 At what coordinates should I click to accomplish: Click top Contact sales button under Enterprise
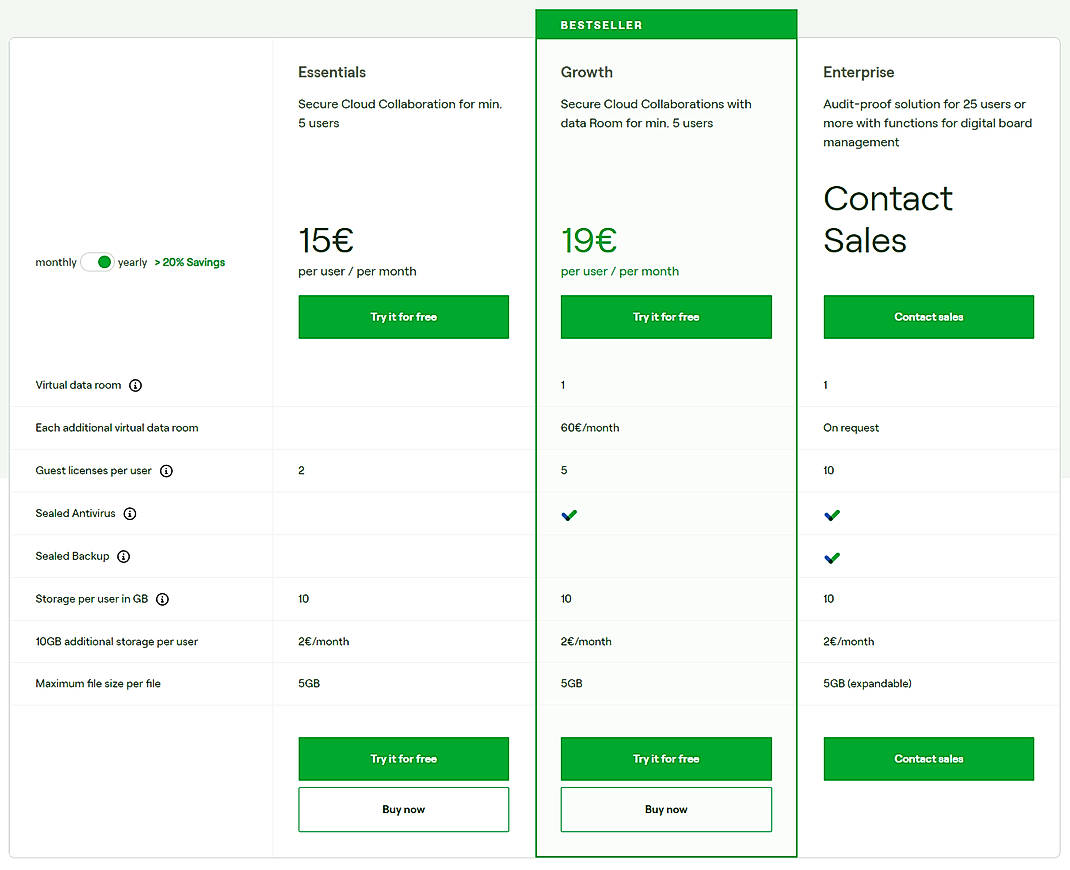tap(929, 317)
